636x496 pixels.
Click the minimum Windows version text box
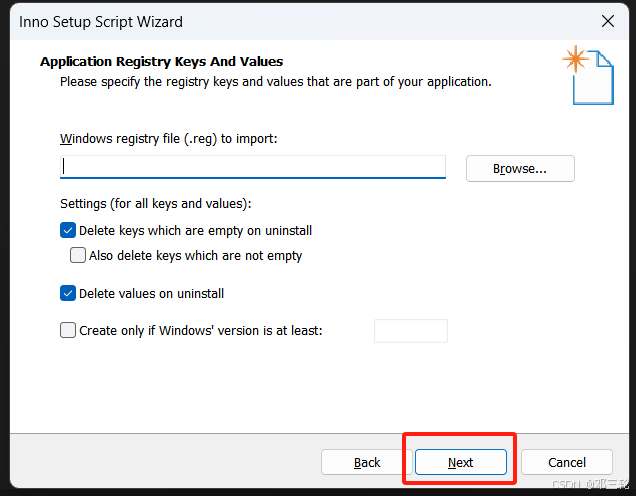(410, 331)
